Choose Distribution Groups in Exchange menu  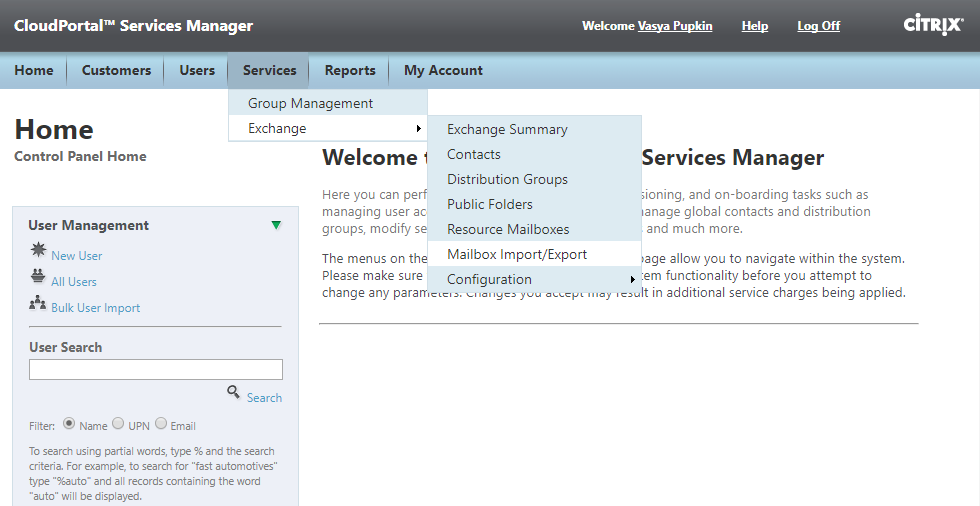(507, 179)
